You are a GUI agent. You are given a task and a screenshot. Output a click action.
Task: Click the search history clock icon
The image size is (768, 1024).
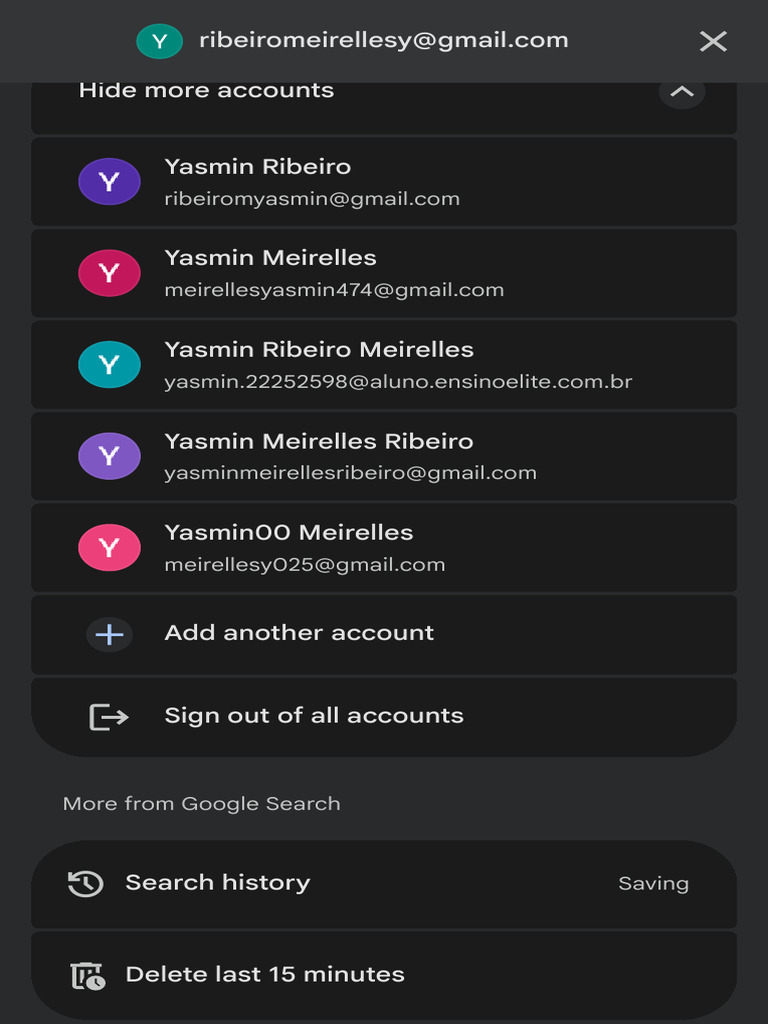(86, 884)
